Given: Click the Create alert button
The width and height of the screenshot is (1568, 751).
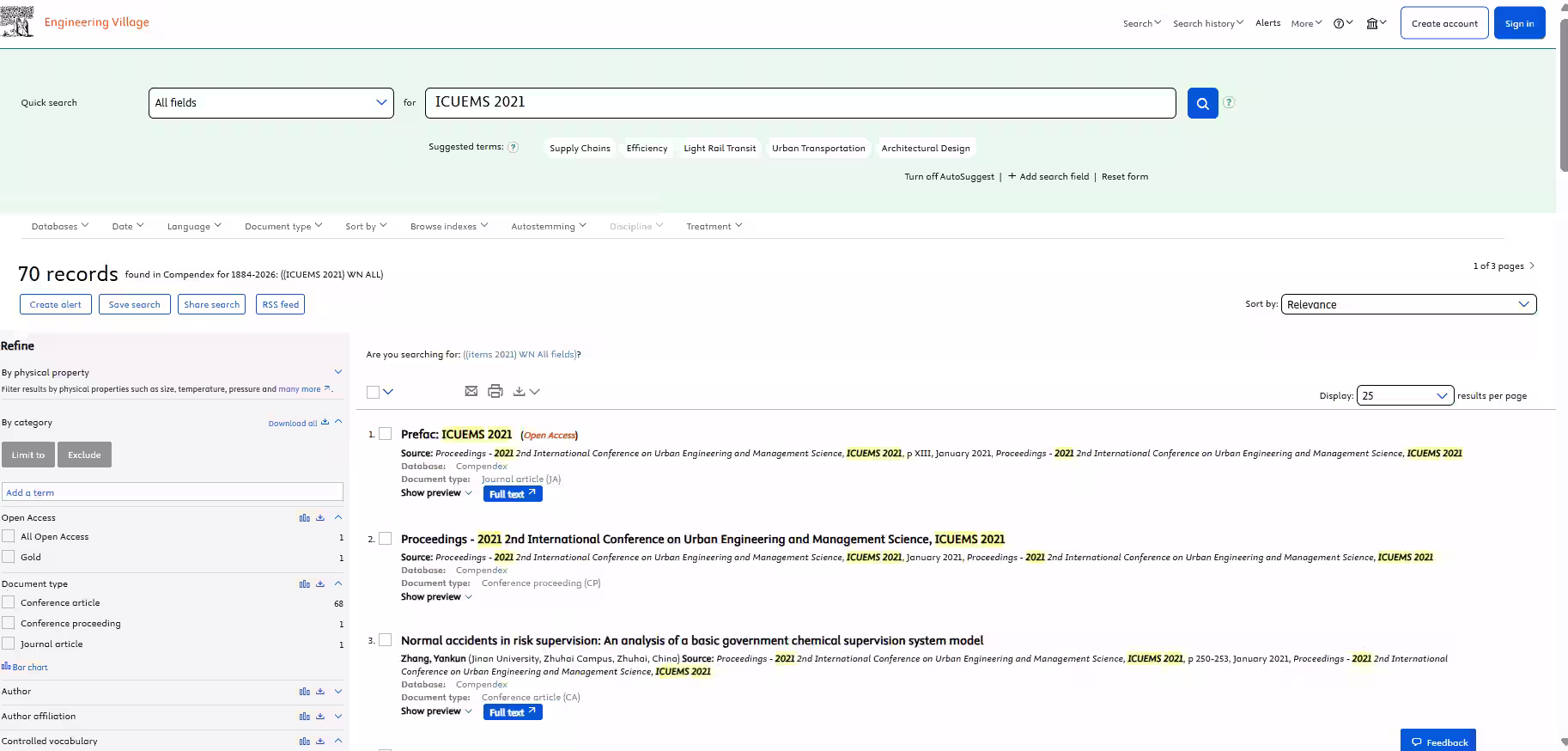Looking at the screenshot, I should 56,304.
